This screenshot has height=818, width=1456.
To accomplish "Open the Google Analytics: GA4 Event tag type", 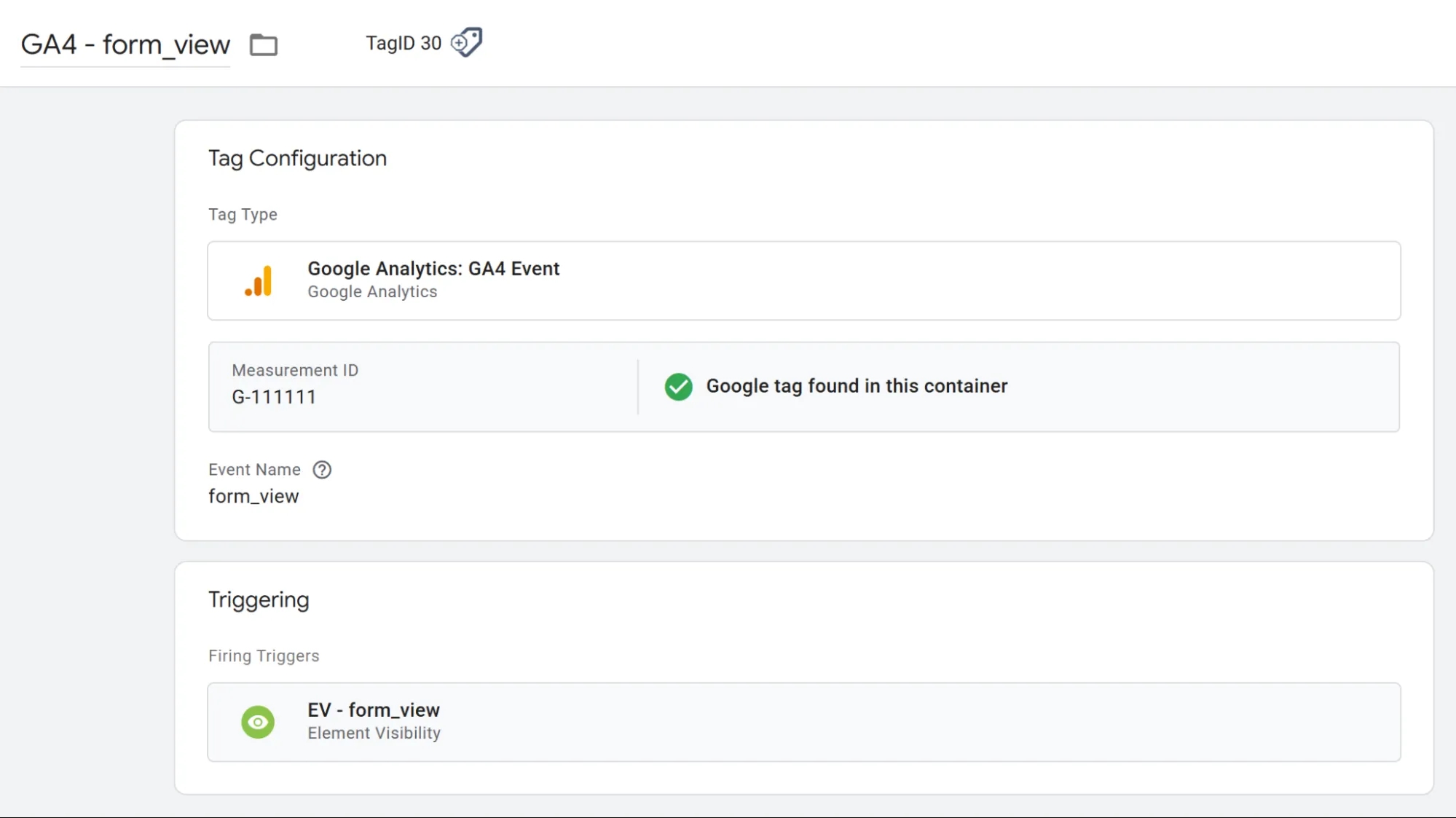I will point(803,280).
